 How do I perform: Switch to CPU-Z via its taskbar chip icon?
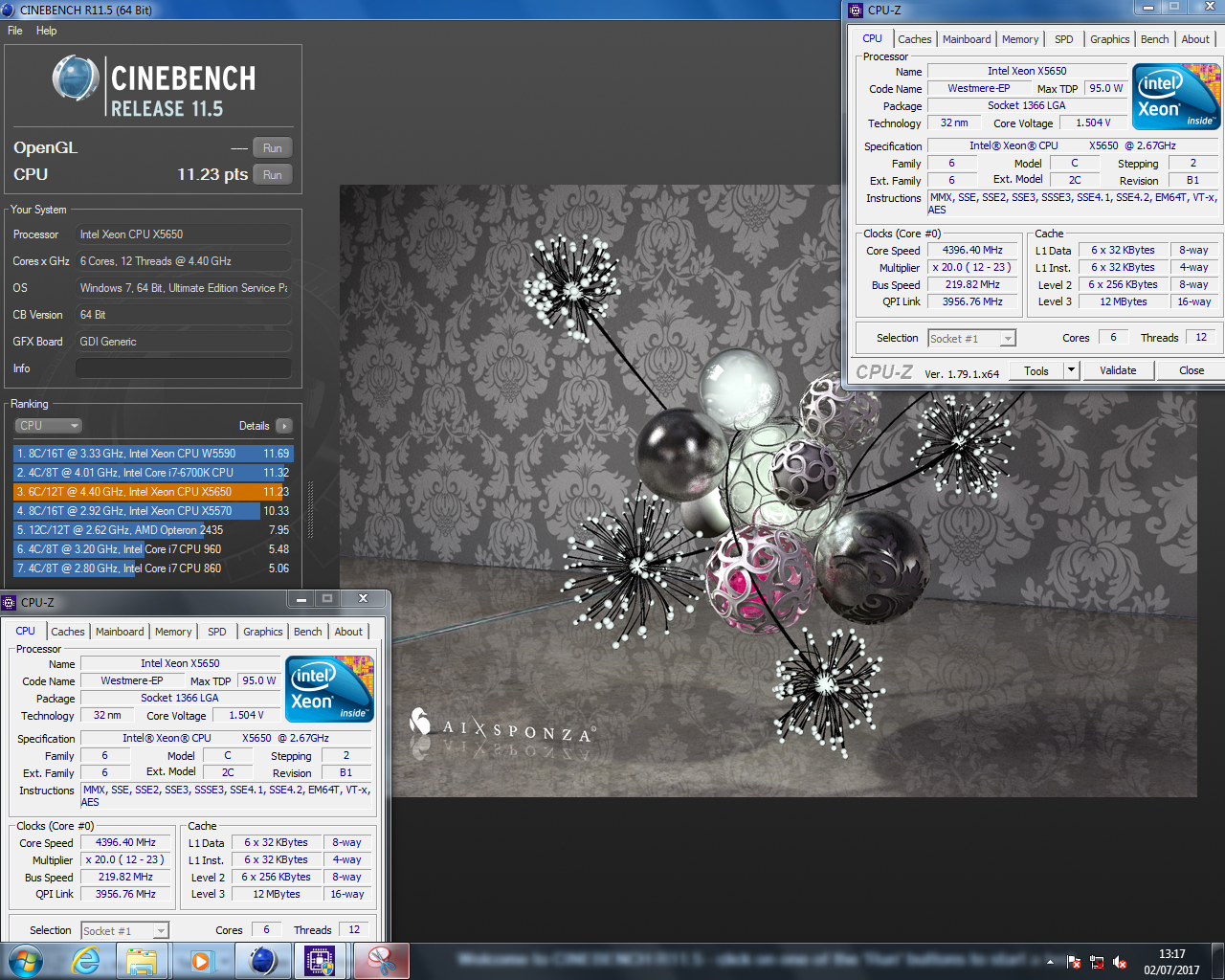coord(321,960)
